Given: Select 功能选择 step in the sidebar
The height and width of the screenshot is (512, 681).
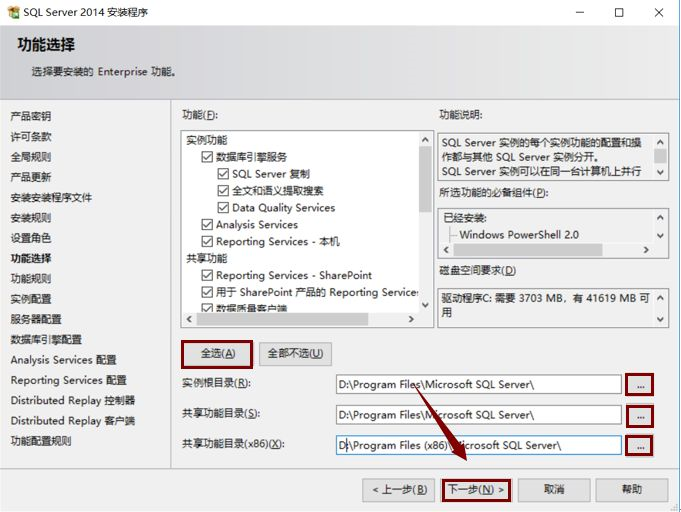Looking at the screenshot, I should [31, 258].
